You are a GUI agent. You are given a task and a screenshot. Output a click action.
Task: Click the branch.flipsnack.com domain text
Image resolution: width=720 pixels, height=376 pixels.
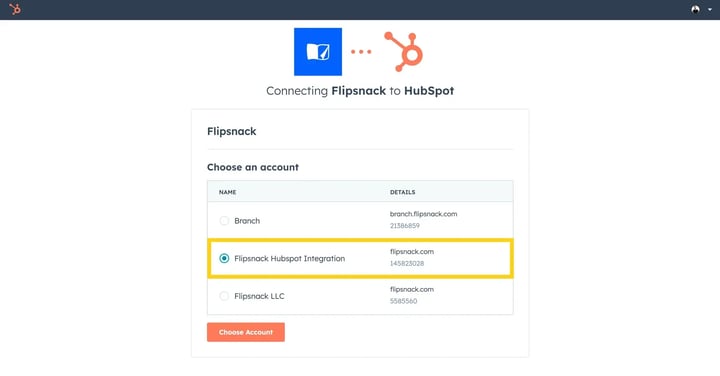click(423, 214)
